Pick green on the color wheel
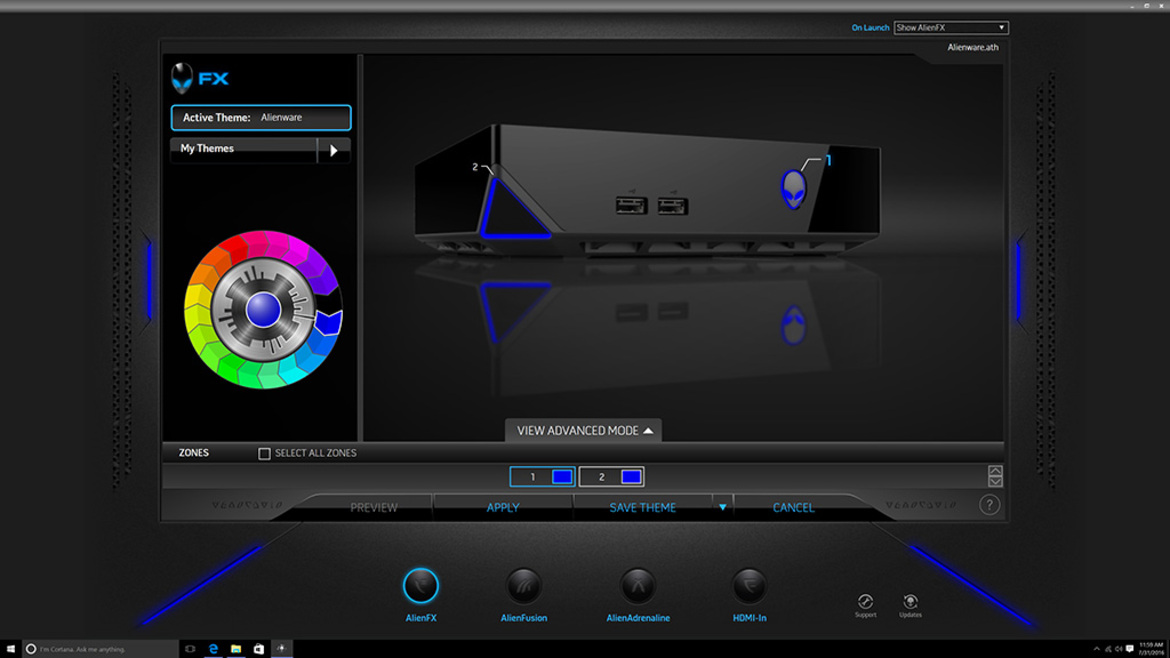 (231, 369)
